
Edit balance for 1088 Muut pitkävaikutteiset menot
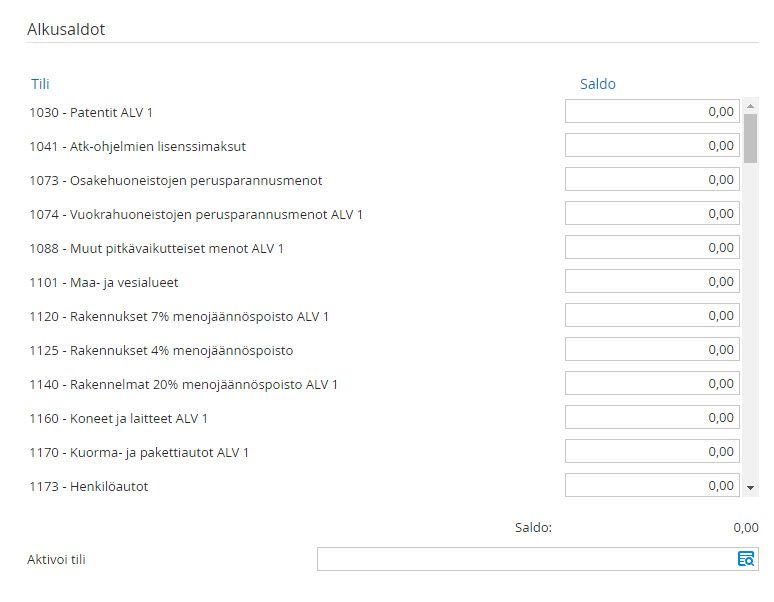(652, 248)
